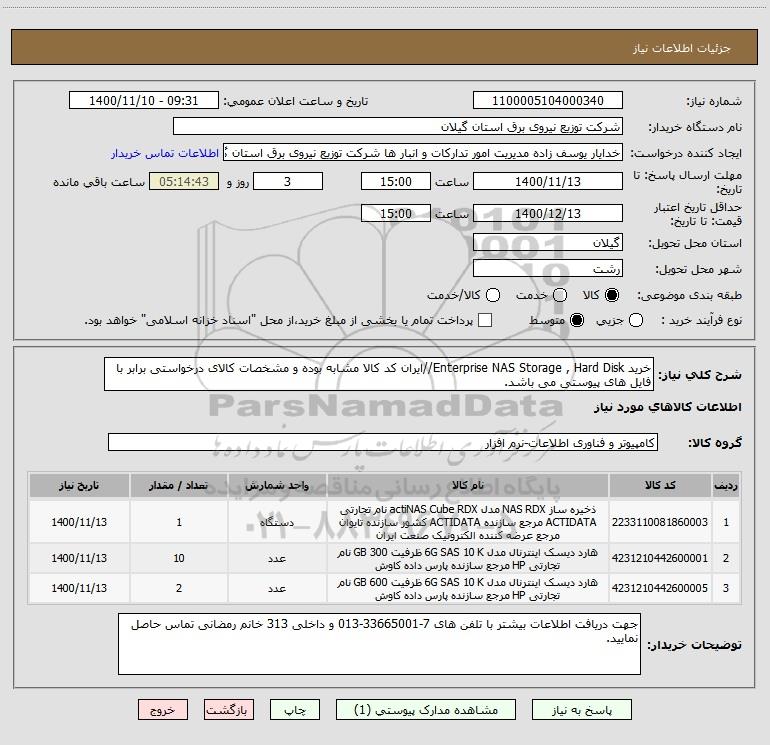The width and height of the screenshot is (770, 745).
Task: Toggle the اسناد خزانه اسلامی payment checkbox
Action: point(485,320)
